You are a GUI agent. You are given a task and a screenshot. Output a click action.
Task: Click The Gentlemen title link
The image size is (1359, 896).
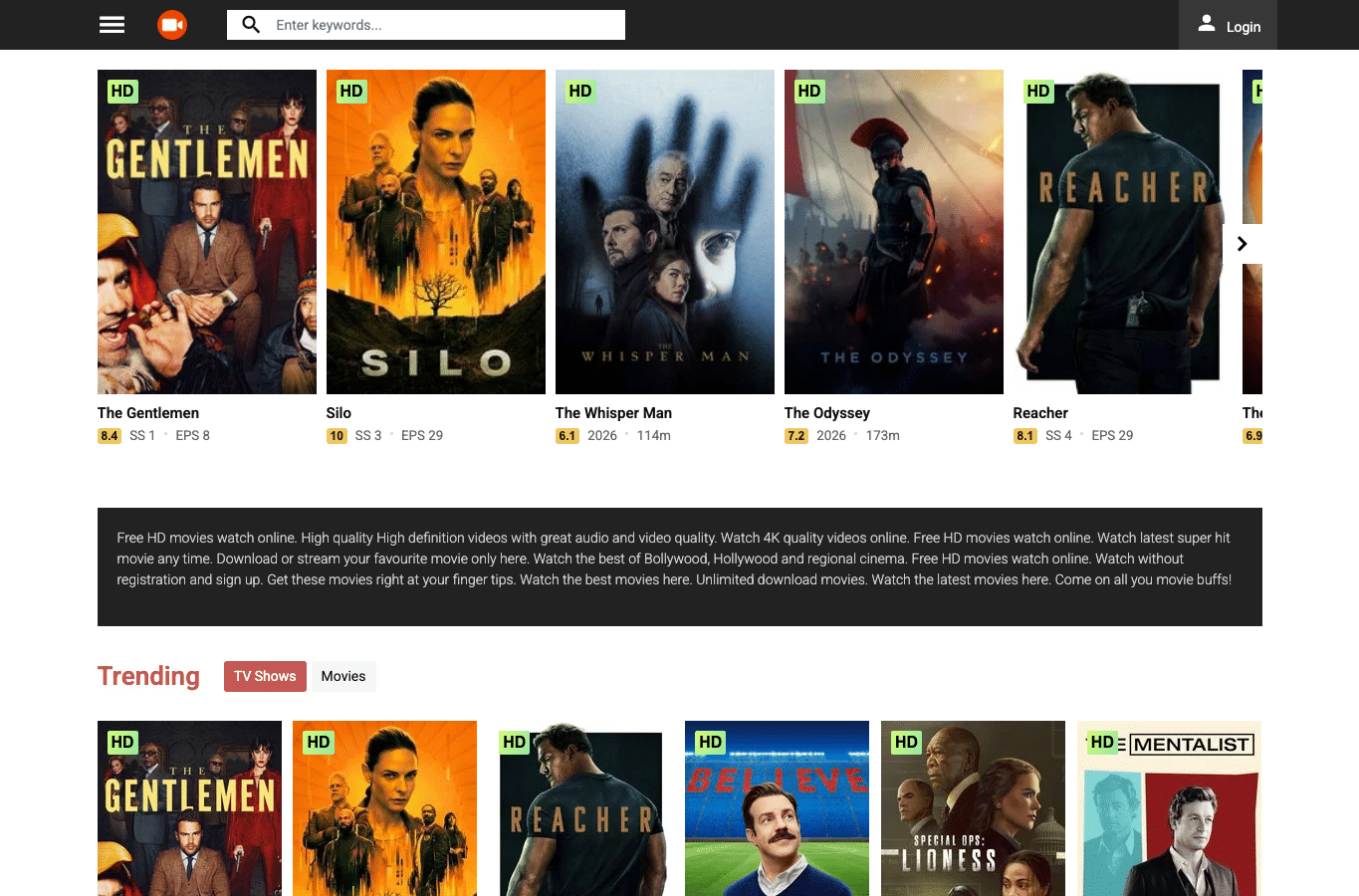pyautogui.click(x=148, y=413)
